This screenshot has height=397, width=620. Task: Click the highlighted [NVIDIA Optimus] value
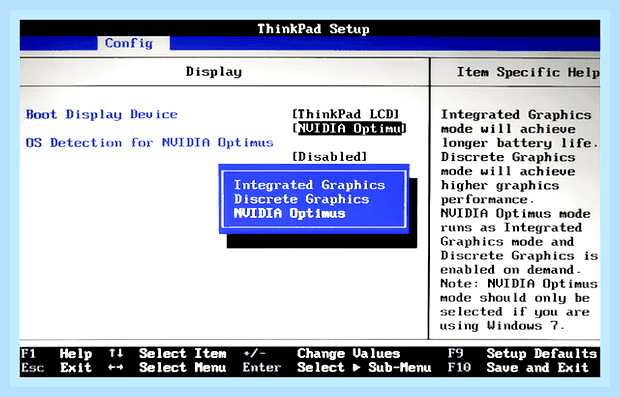(350, 129)
